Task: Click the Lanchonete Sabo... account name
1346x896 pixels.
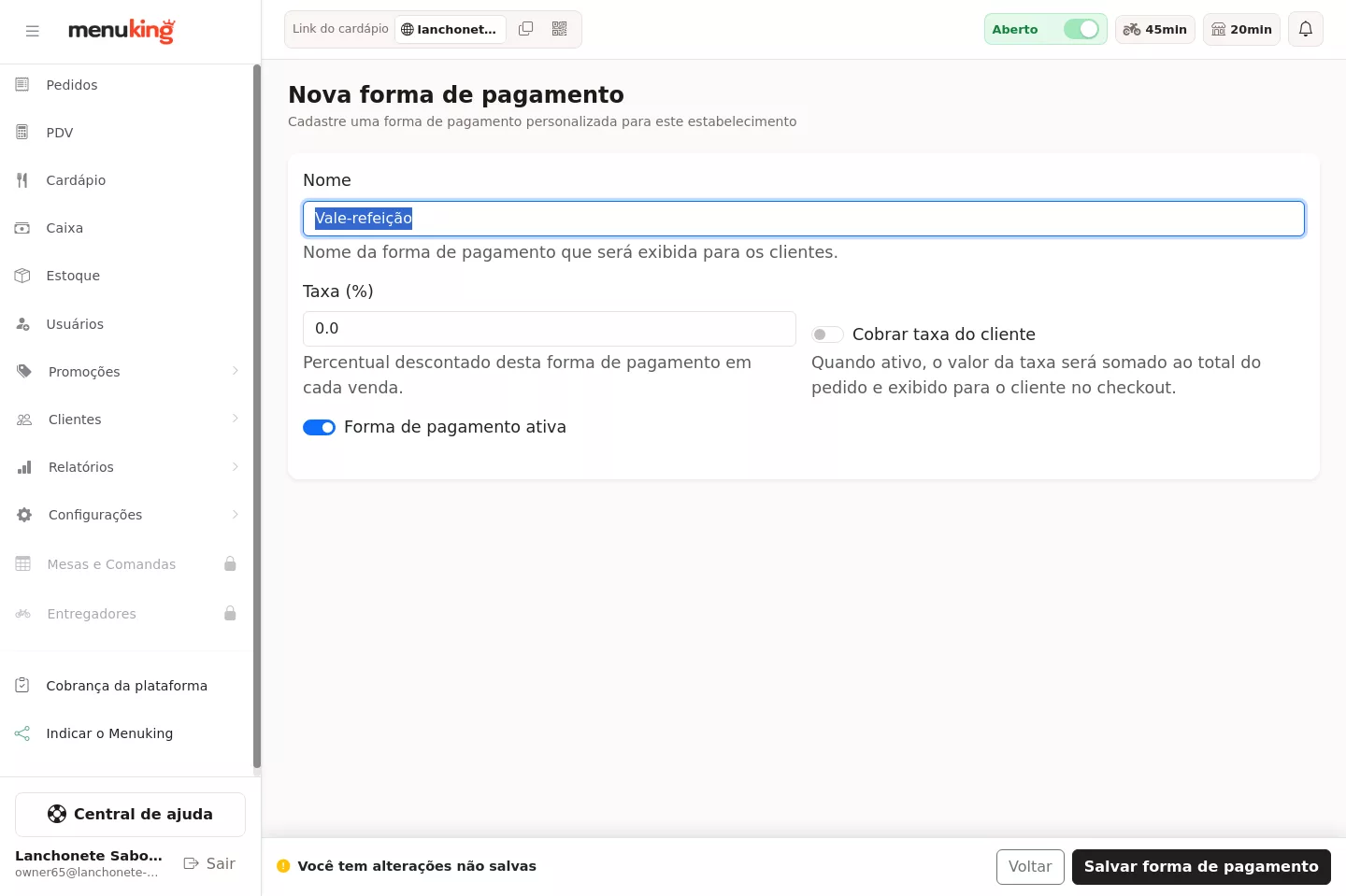Action: pos(89,856)
